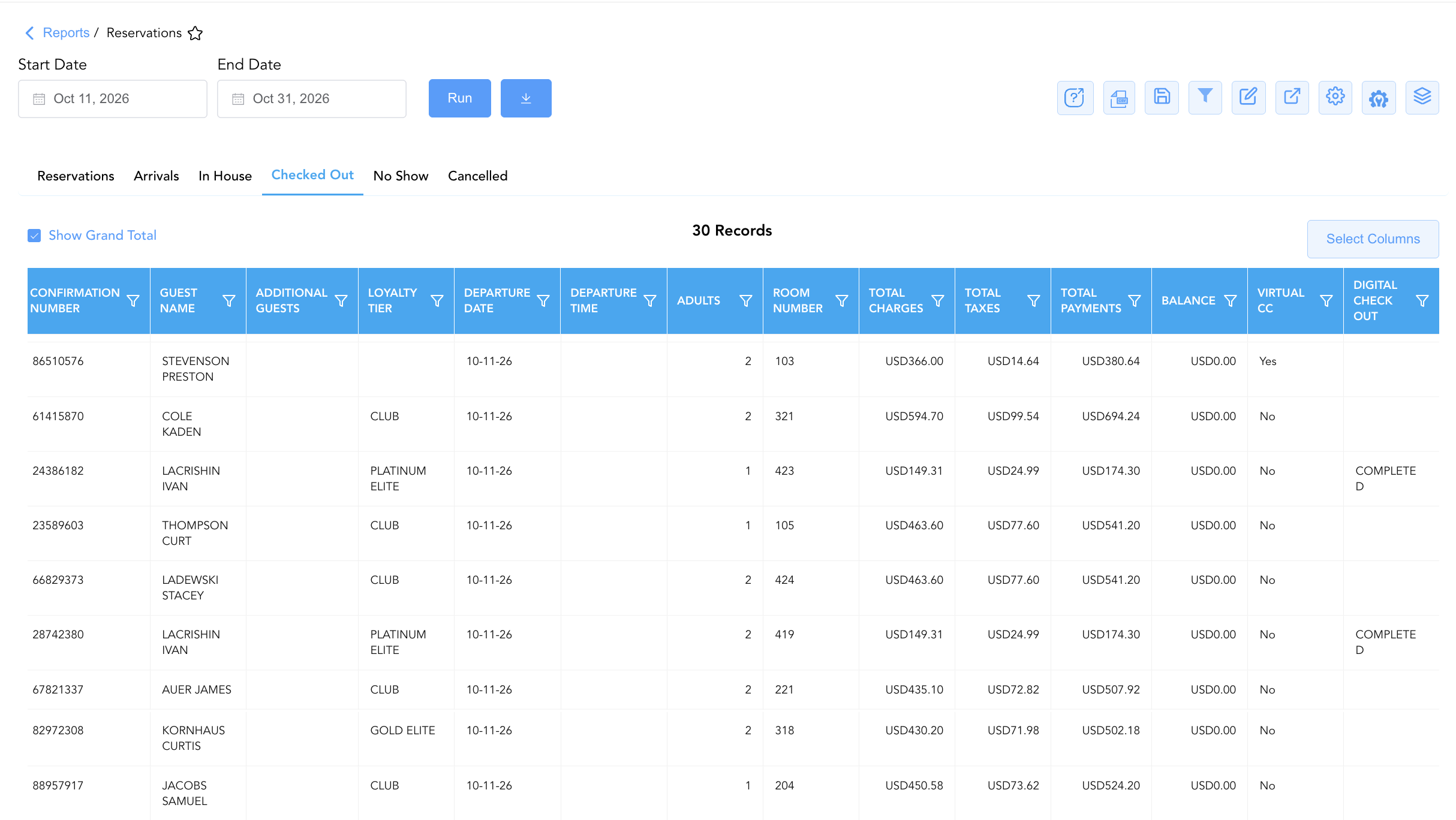Switch to the No Show tab

[401, 176]
